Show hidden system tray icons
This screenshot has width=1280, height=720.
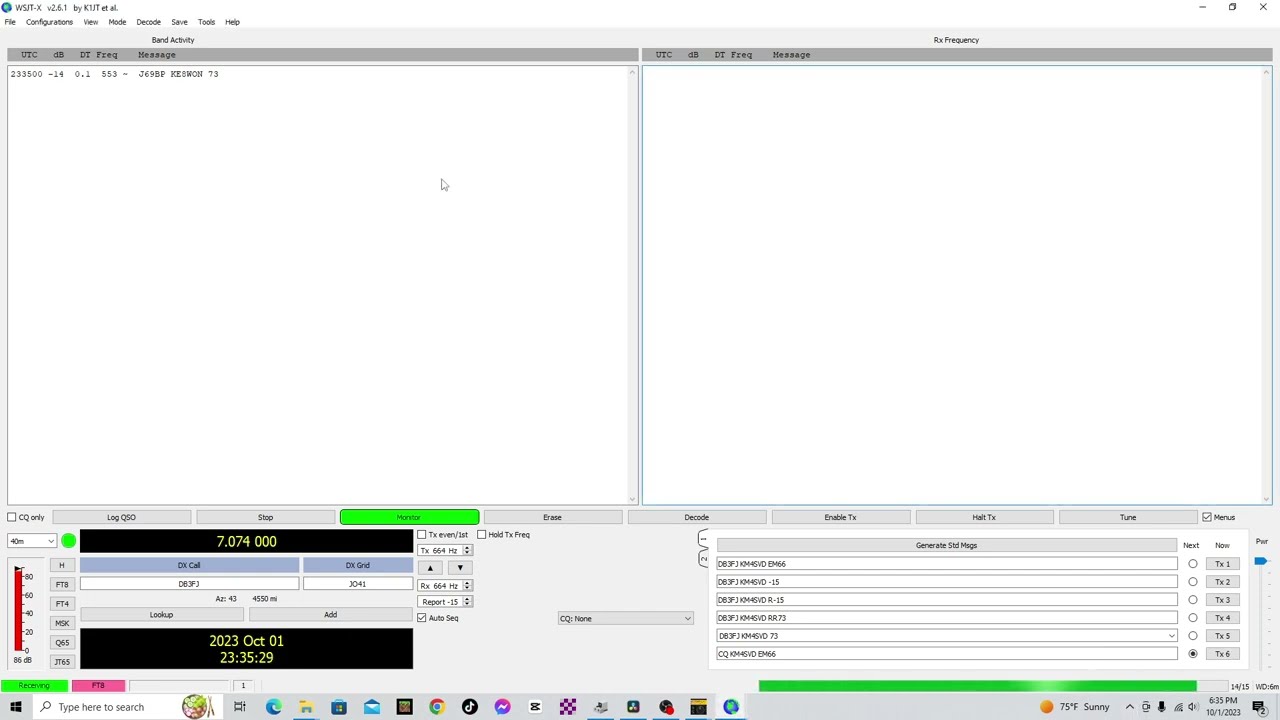click(x=1130, y=707)
